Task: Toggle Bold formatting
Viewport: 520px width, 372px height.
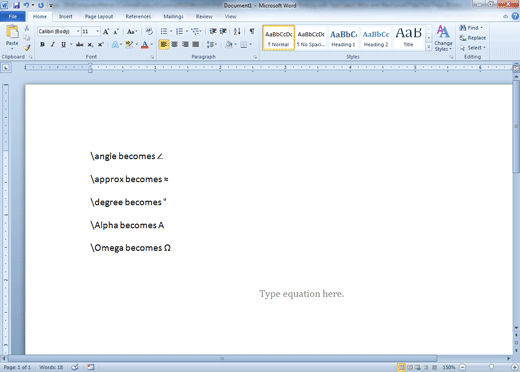Action: [42, 44]
